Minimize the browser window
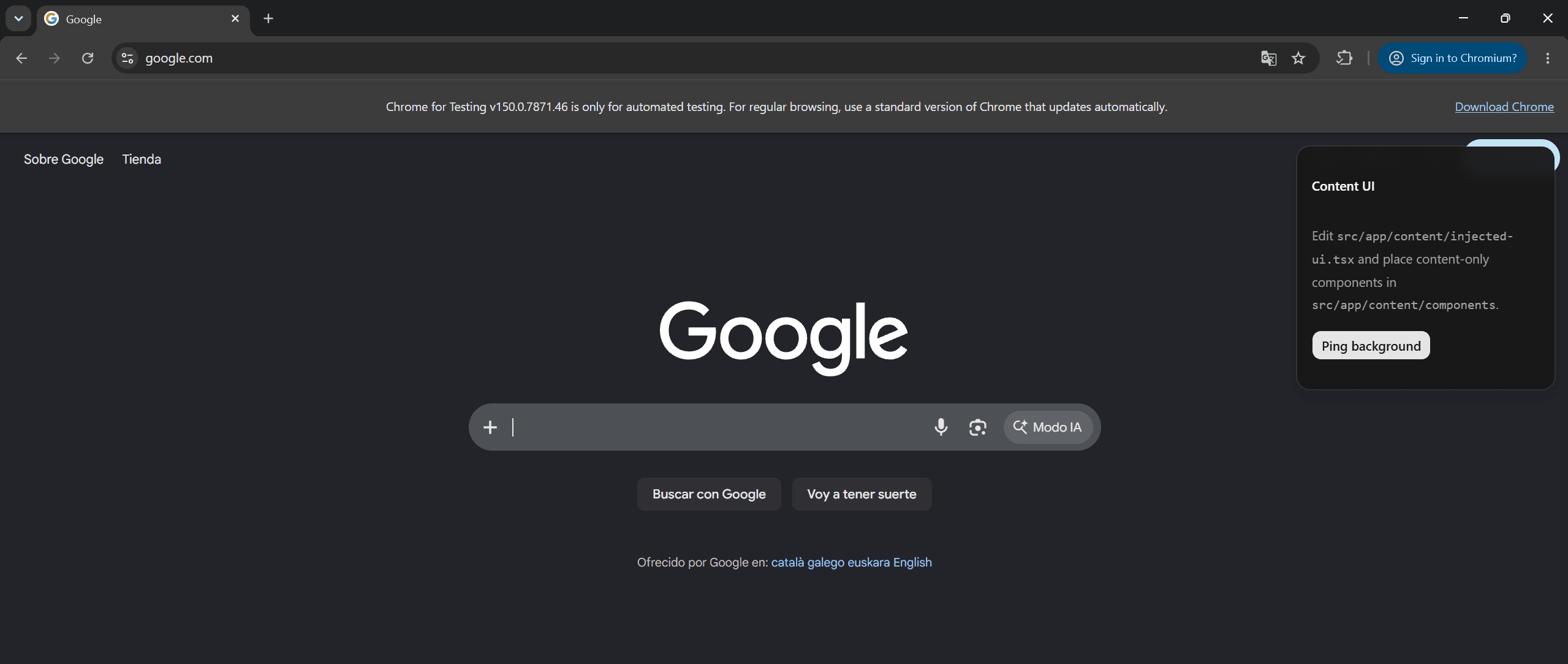The image size is (1568, 664). 1463,18
